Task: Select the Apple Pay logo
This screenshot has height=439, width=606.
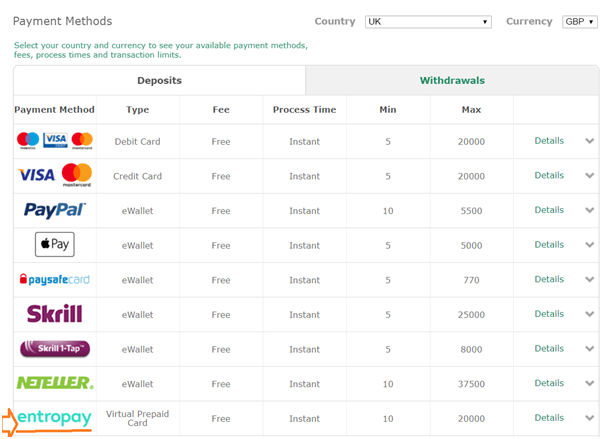Action: click(x=55, y=244)
